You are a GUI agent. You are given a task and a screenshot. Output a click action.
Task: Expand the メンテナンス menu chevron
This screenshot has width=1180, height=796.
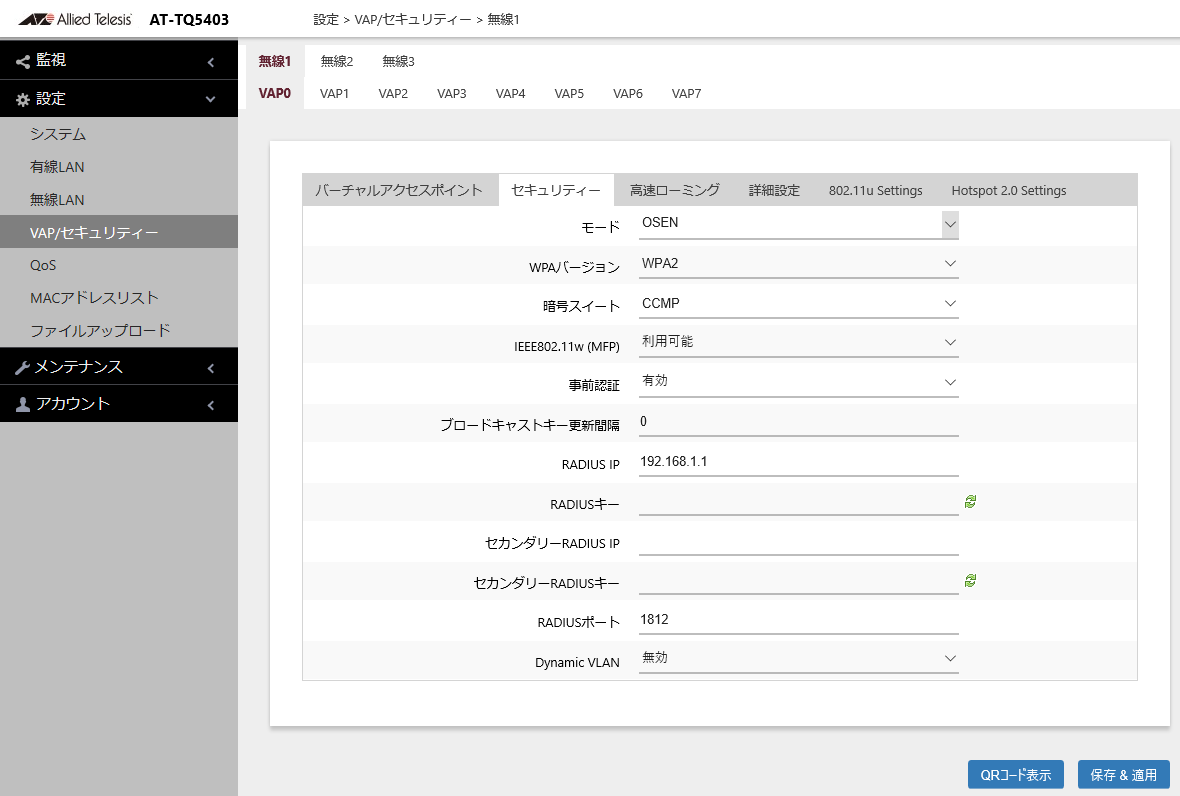[x=211, y=368]
